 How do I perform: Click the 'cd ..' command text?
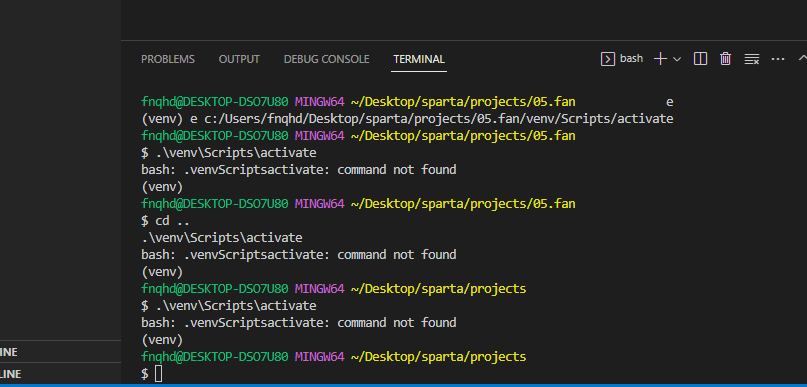click(x=172, y=221)
